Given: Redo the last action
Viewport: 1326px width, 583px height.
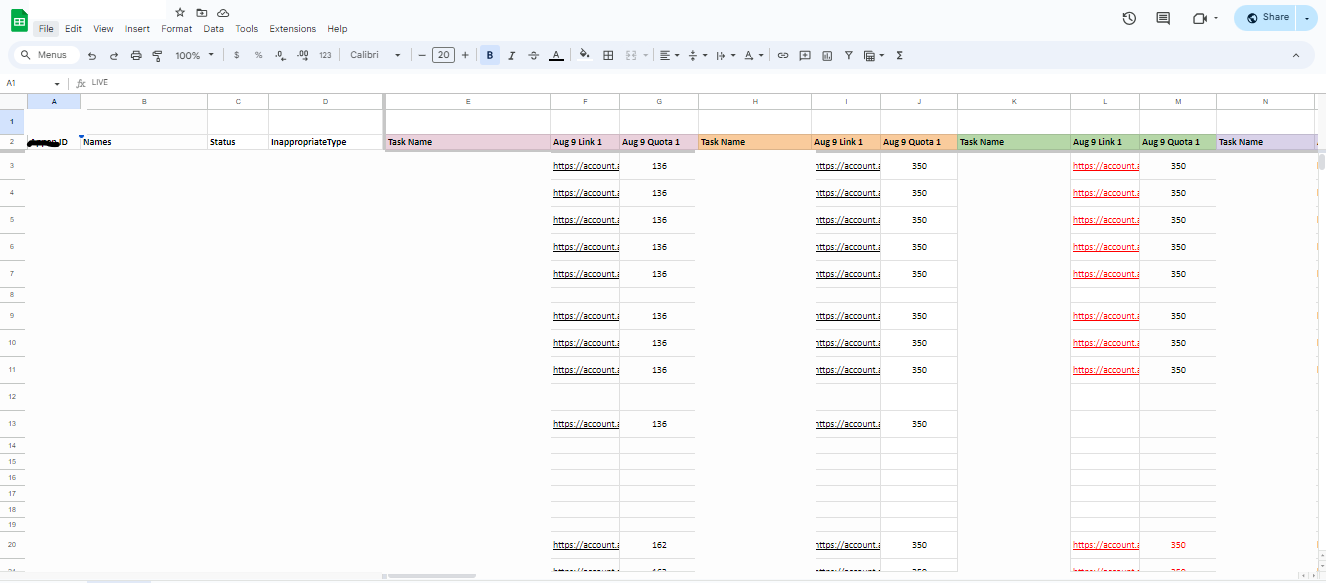Looking at the screenshot, I should click(114, 56).
